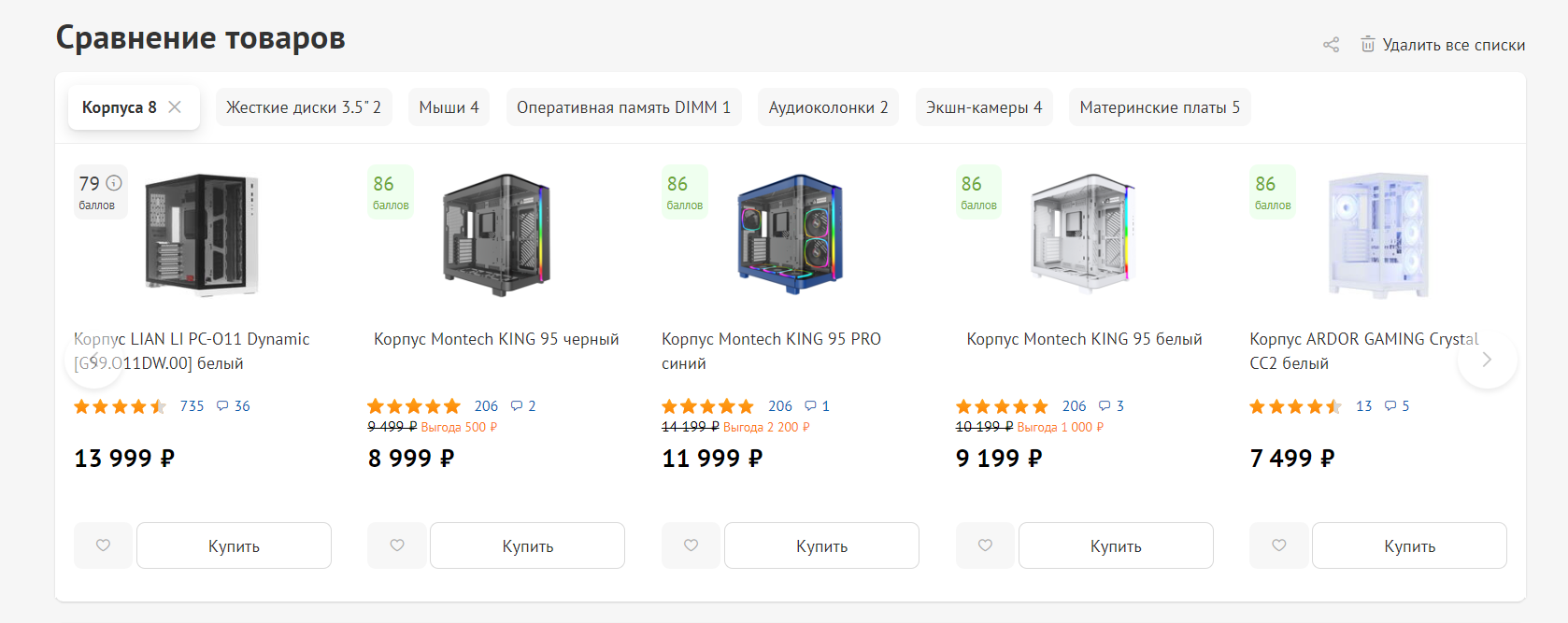The width and height of the screenshot is (1568, 623).
Task: Buy the Montech KING 95 белый case
Action: point(1116,545)
